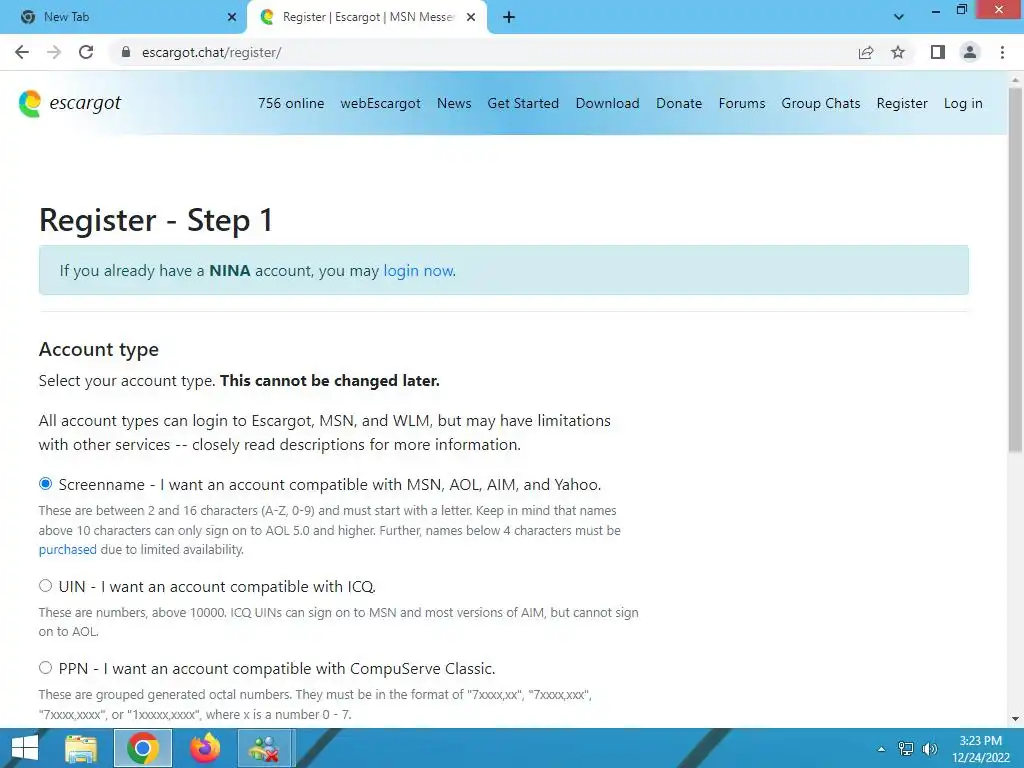Bookmark this page with the star icon
Viewport: 1024px width, 768px height.
(x=898, y=52)
